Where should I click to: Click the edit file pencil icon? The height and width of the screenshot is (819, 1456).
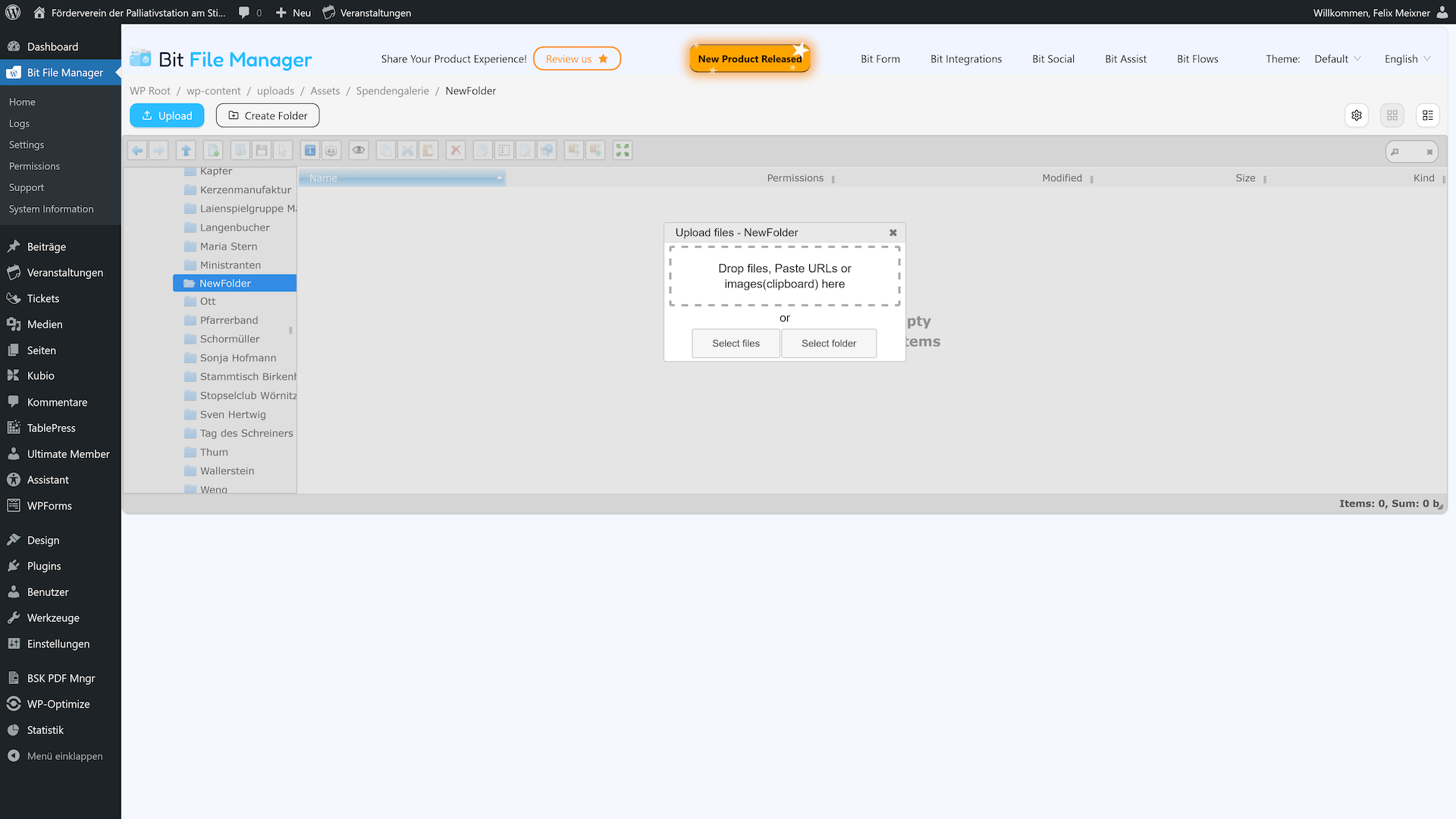(526, 150)
